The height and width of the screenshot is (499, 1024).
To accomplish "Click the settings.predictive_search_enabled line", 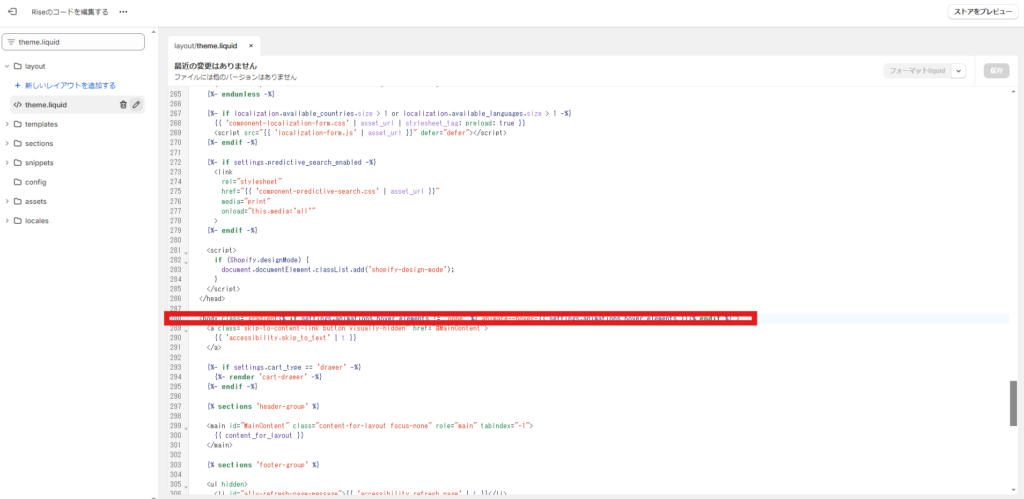I will tap(291, 163).
